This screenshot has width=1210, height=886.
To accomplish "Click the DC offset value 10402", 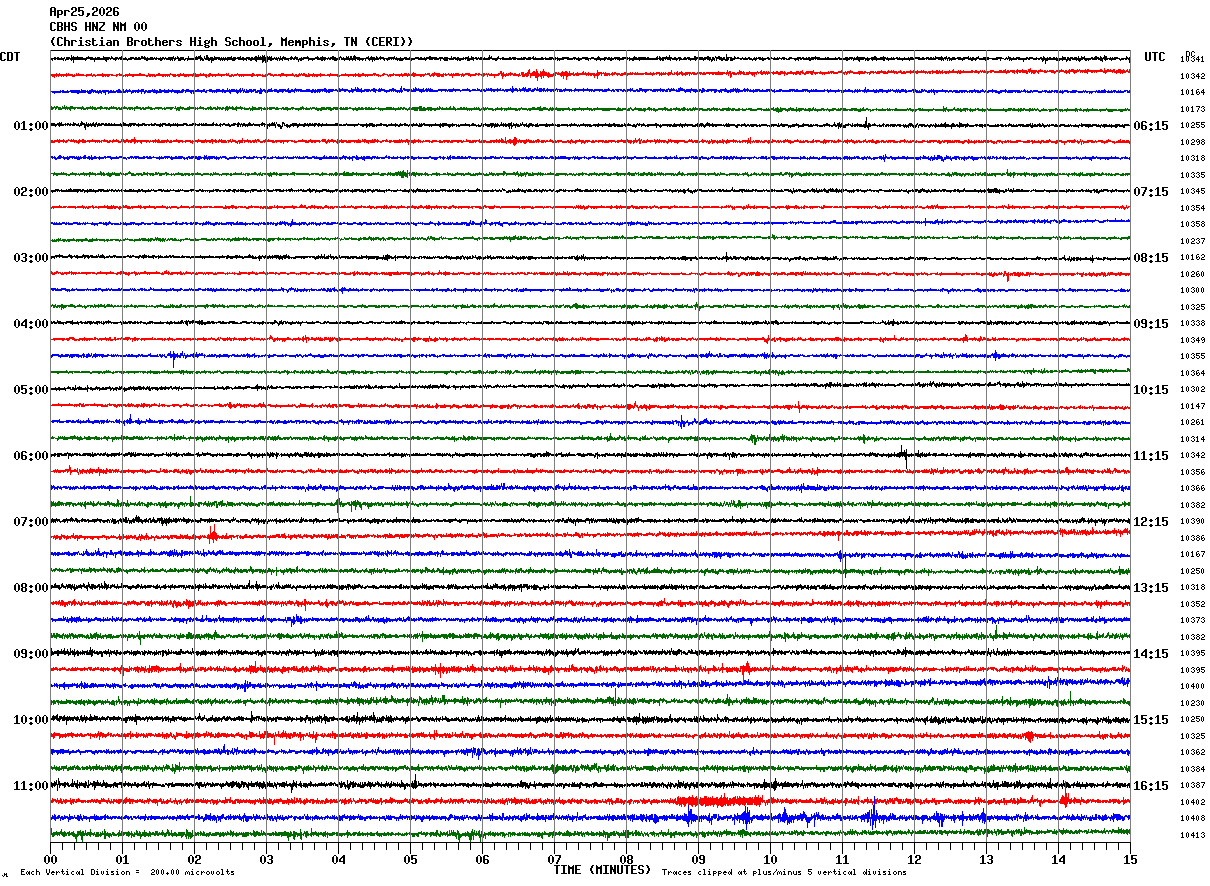I will pyautogui.click(x=1192, y=802).
